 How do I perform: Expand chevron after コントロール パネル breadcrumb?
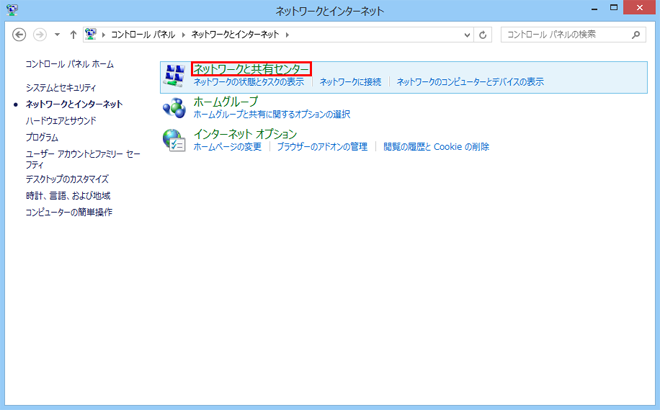pyautogui.click(x=183, y=35)
